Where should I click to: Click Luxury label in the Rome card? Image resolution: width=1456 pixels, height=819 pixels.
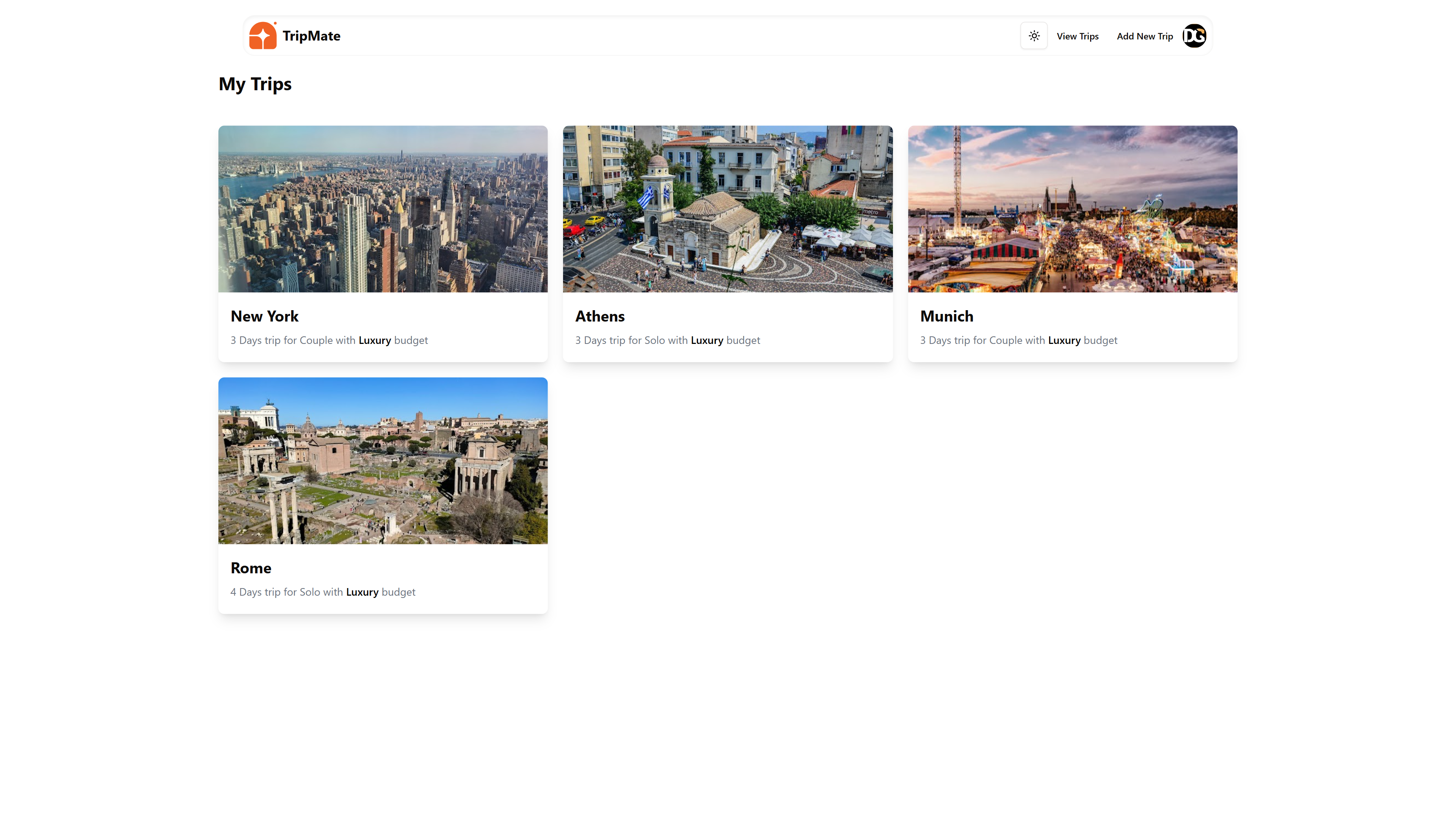click(362, 592)
